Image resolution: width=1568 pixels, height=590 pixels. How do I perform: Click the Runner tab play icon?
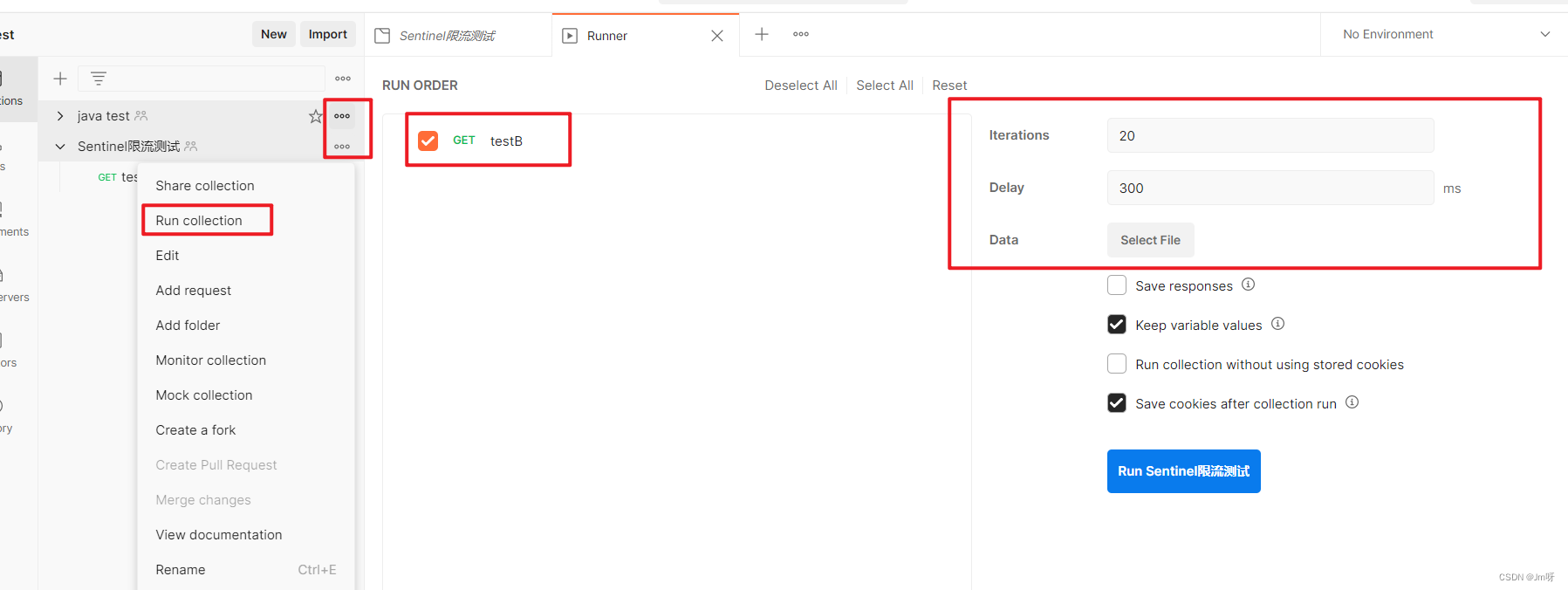click(570, 36)
